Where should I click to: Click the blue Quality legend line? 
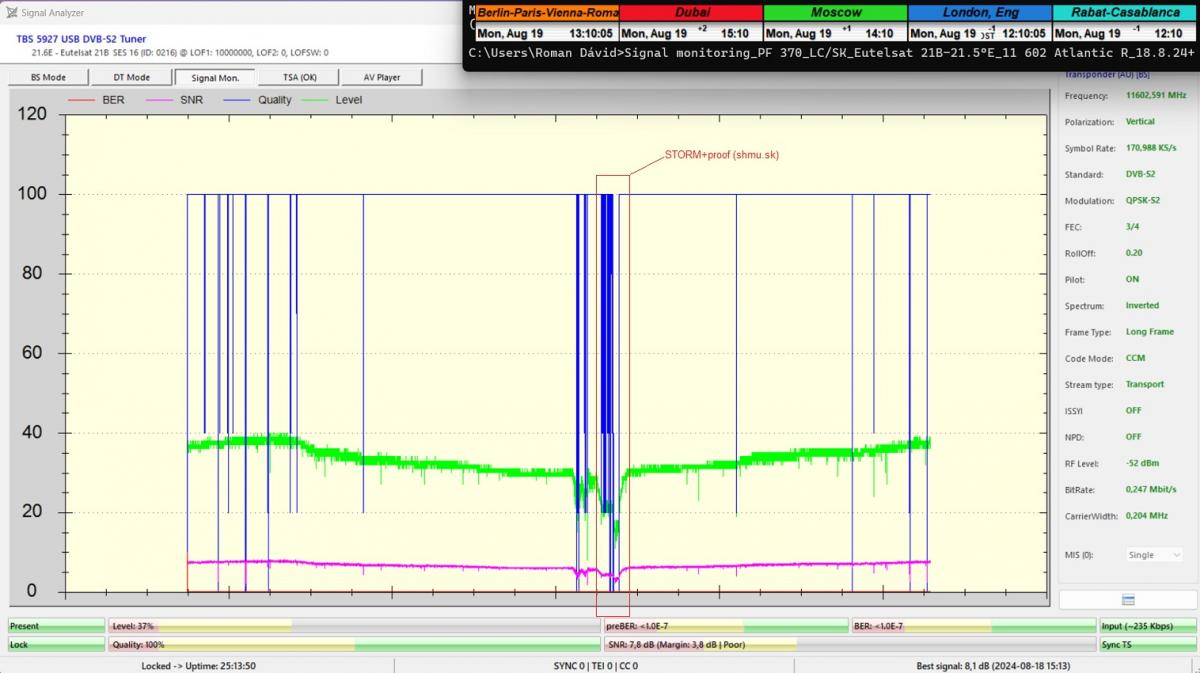[x=239, y=100]
